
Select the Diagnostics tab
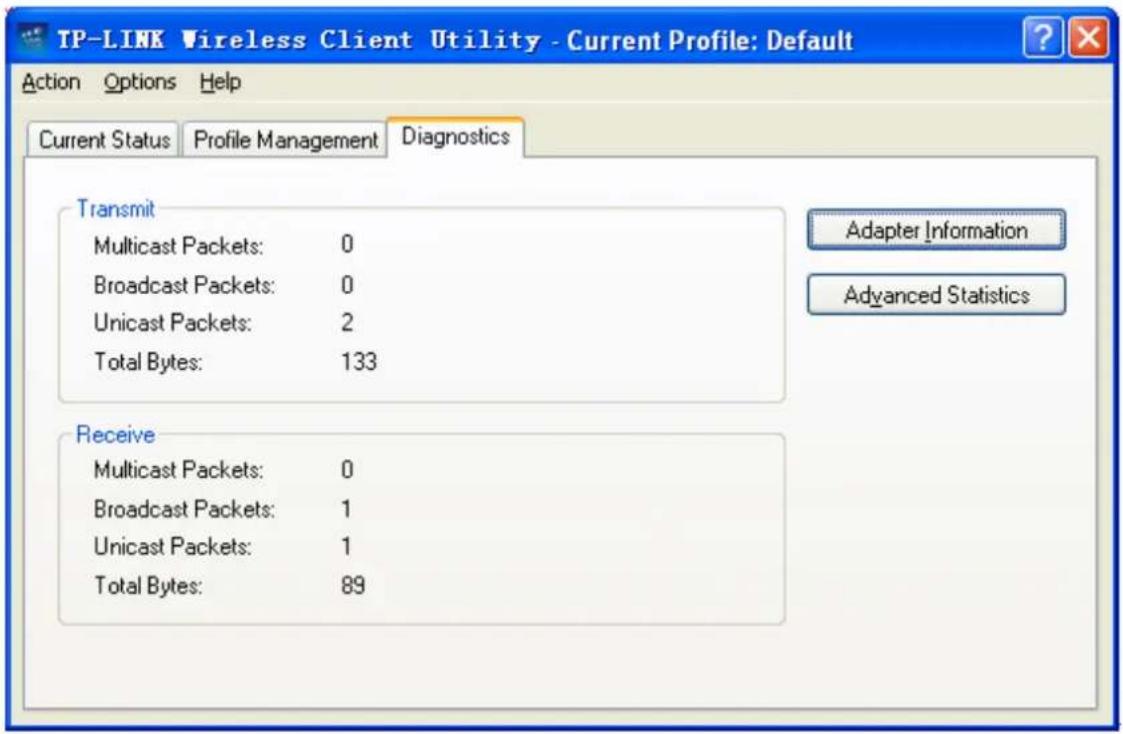click(456, 136)
